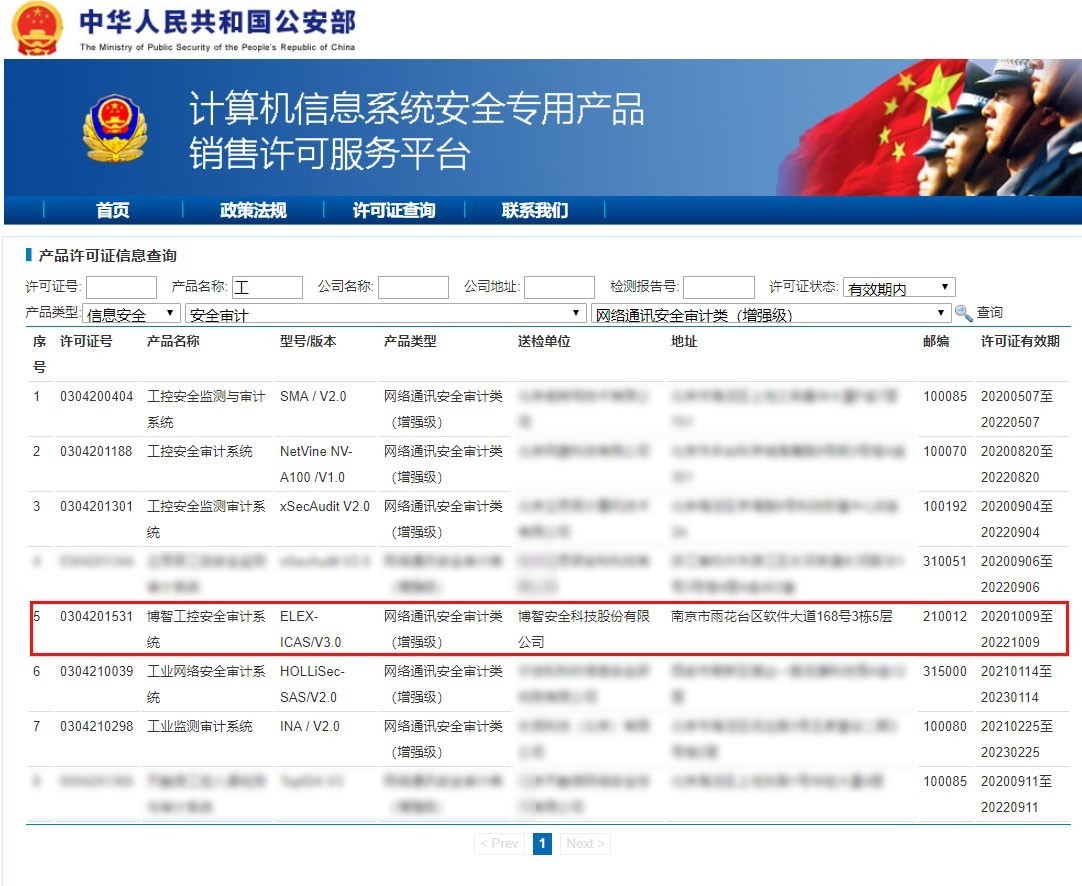The width and height of the screenshot is (1082, 886).
Task: Expand the 安全审计 category dropdown
Action: coord(385,314)
